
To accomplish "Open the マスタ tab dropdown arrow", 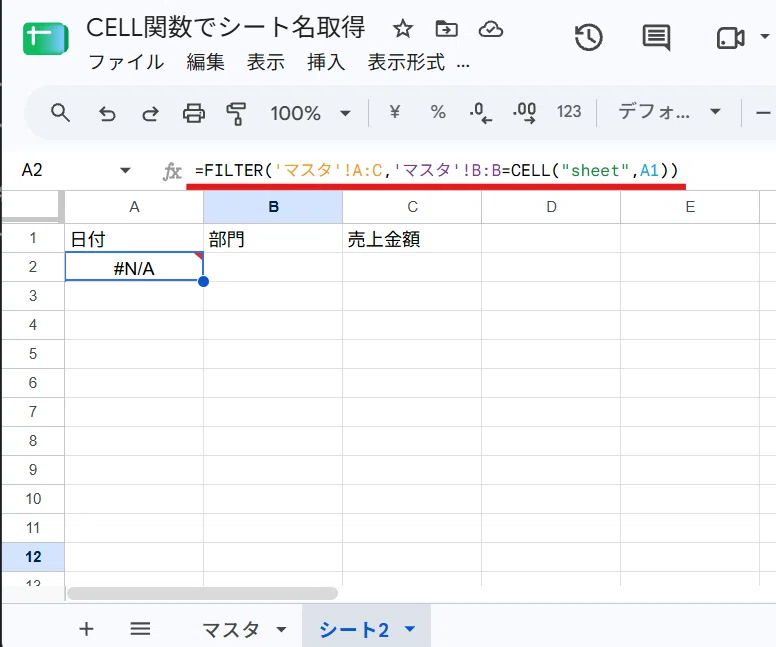I will coord(281,630).
